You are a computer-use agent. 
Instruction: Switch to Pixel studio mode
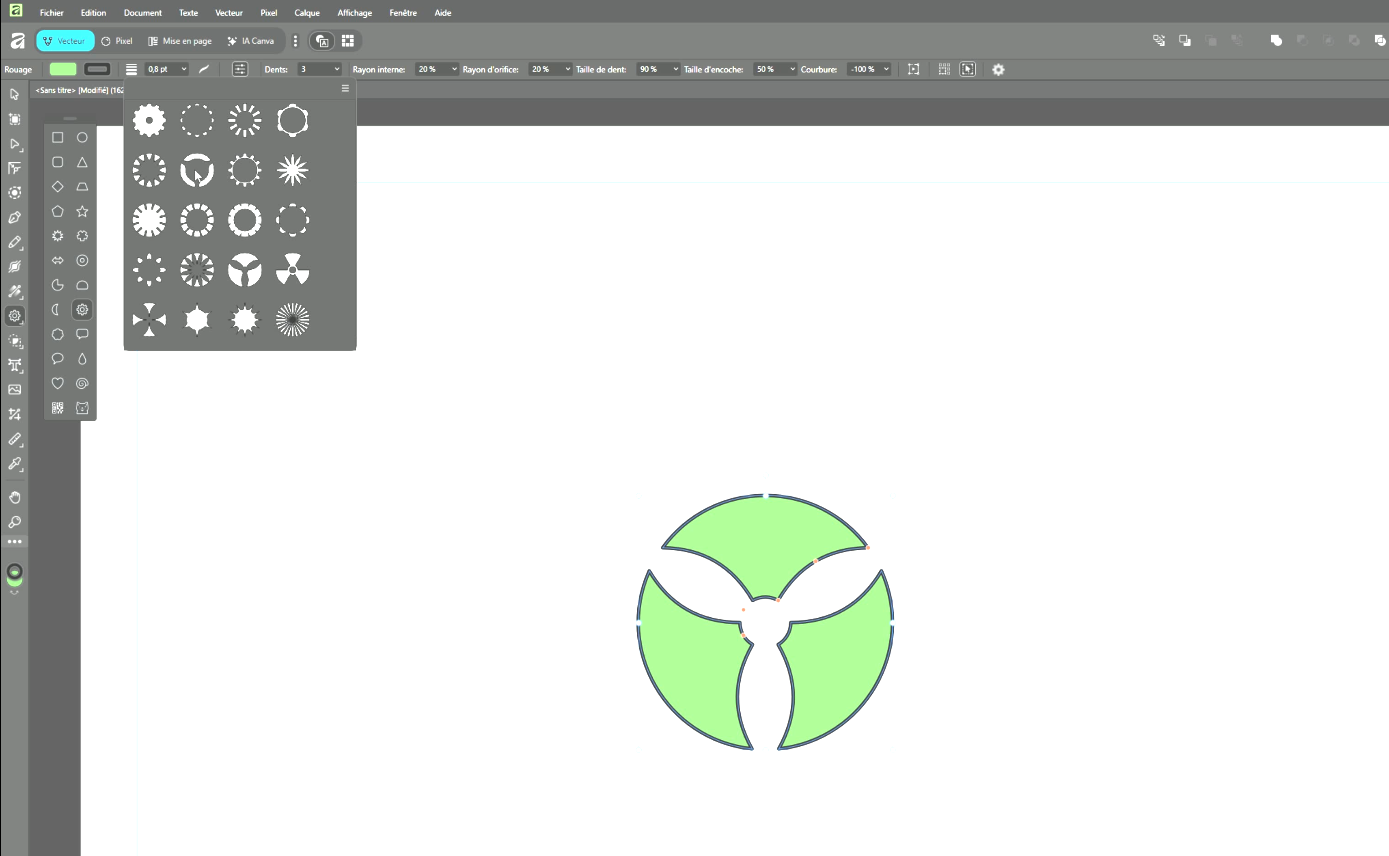pos(117,41)
